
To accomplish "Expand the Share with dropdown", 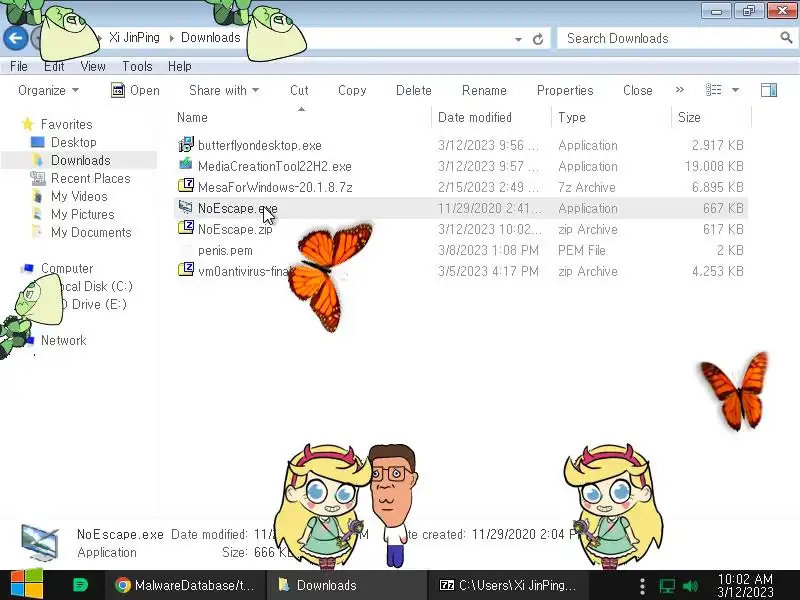I will [x=224, y=90].
